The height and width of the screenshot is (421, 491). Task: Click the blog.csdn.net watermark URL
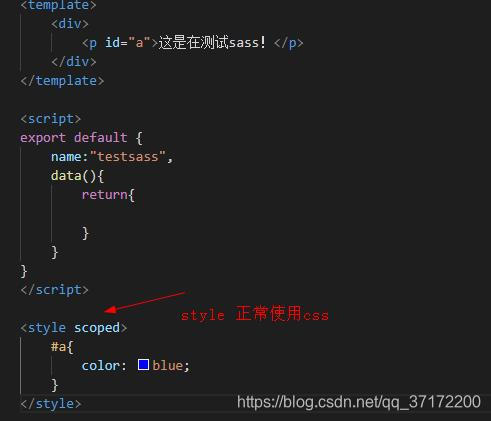coord(359,402)
